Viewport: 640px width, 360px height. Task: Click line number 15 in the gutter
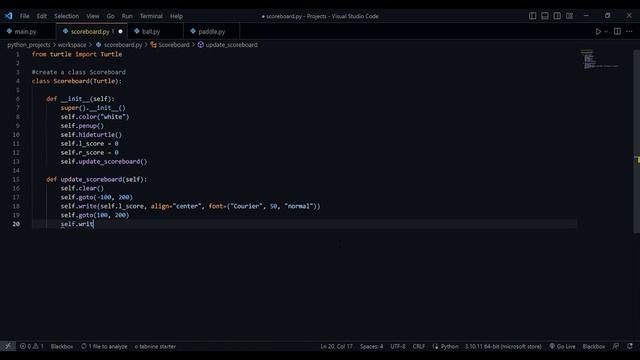pos(16,179)
